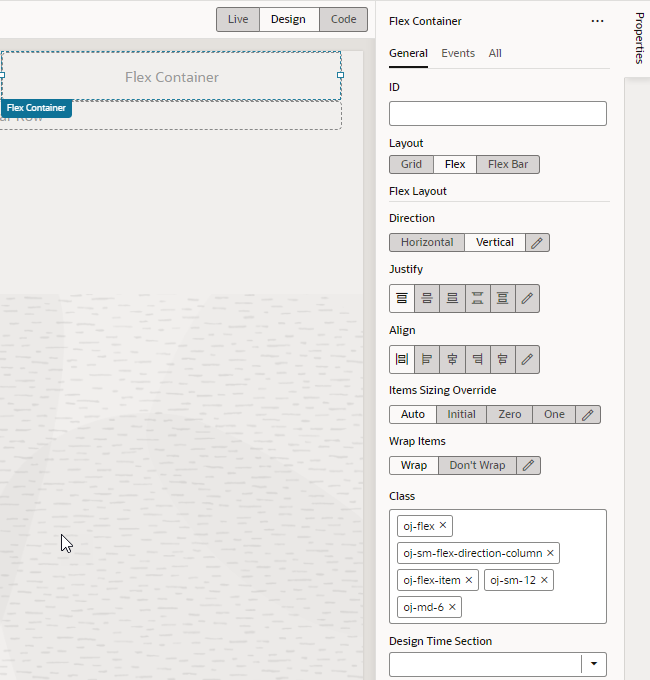Switch to All properties tab
This screenshot has width=650, height=680.
tap(495, 53)
